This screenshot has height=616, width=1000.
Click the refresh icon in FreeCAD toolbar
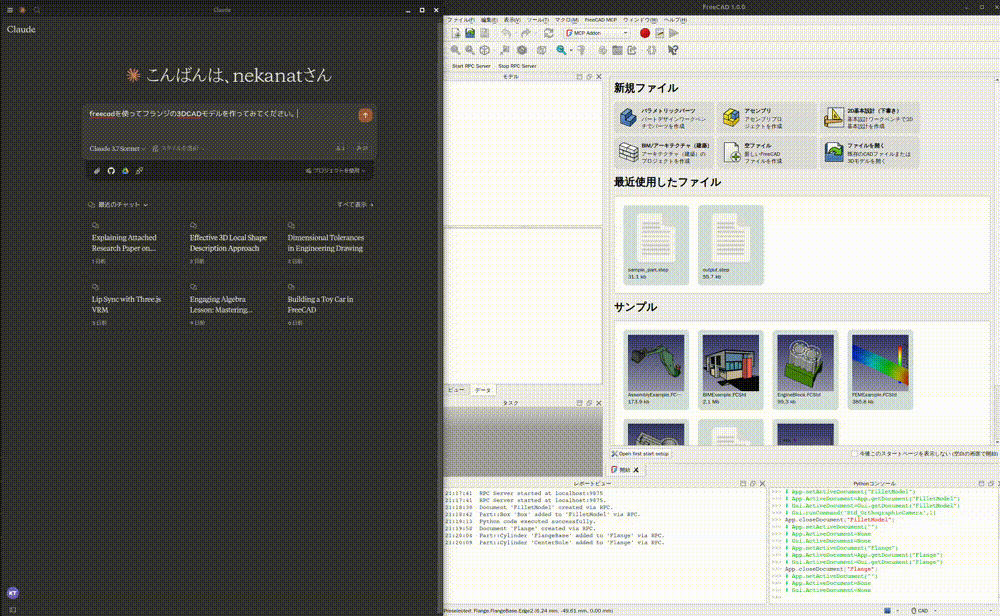[548, 33]
